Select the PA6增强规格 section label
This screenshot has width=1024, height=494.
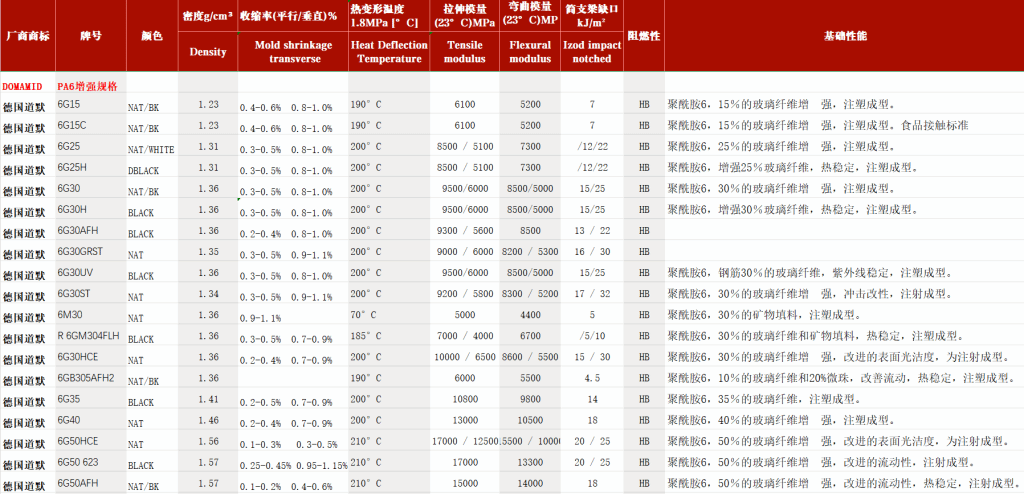pyautogui.click(x=87, y=86)
